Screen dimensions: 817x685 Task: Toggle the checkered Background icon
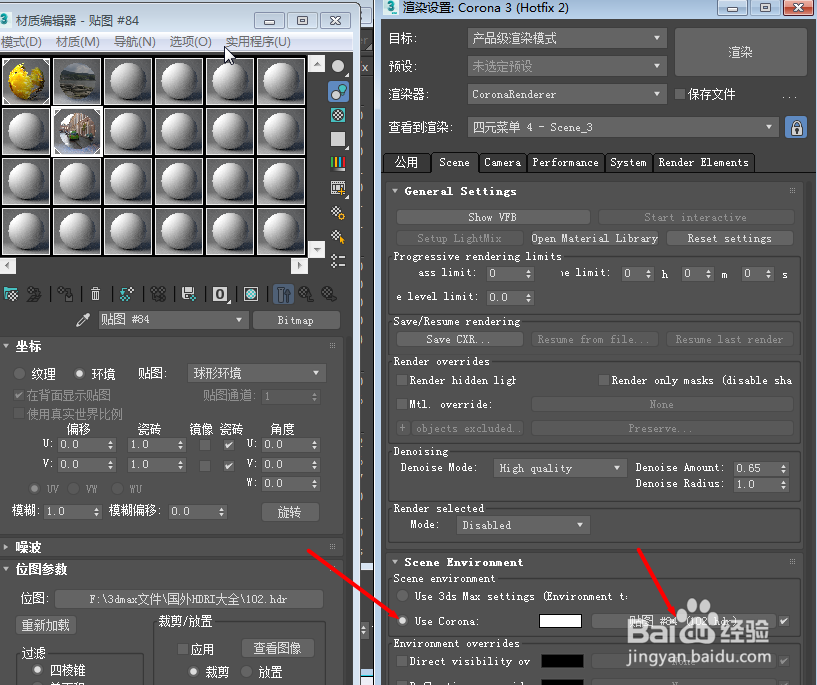[338, 115]
